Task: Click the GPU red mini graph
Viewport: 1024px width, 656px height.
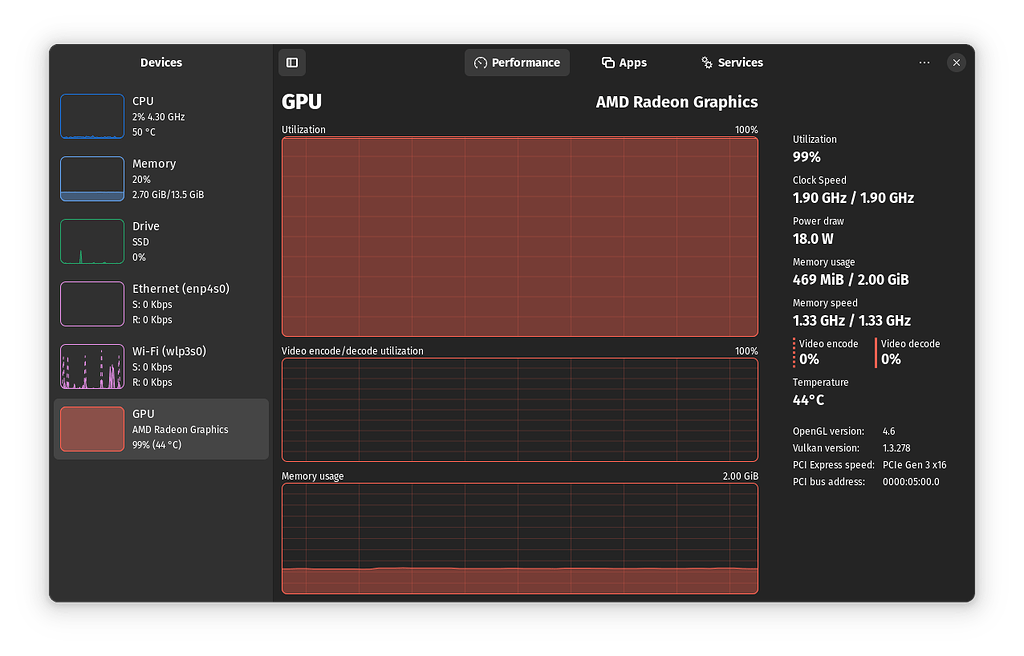Action: tap(92, 428)
